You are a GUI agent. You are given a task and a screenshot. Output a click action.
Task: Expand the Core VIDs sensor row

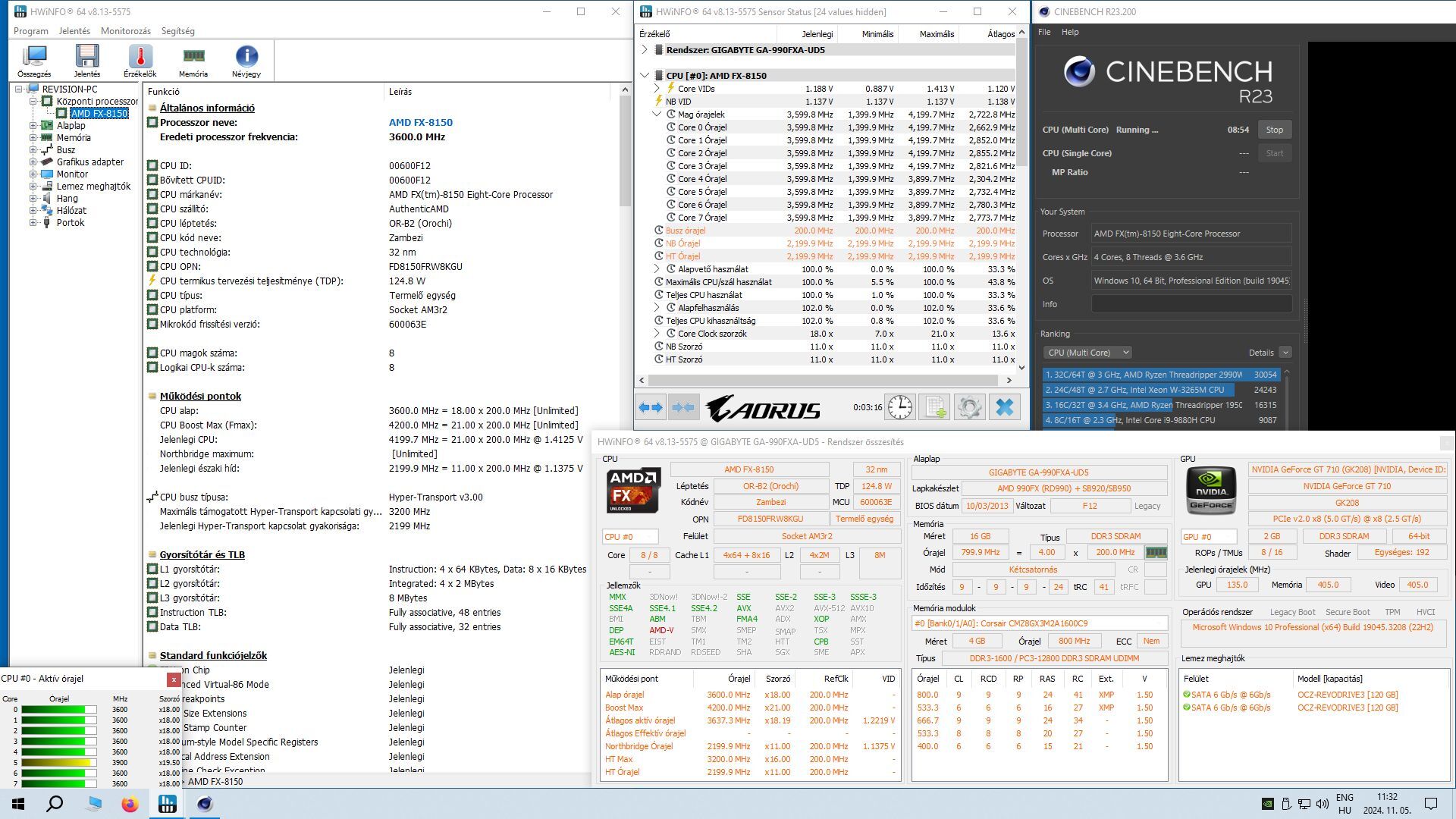[x=657, y=89]
